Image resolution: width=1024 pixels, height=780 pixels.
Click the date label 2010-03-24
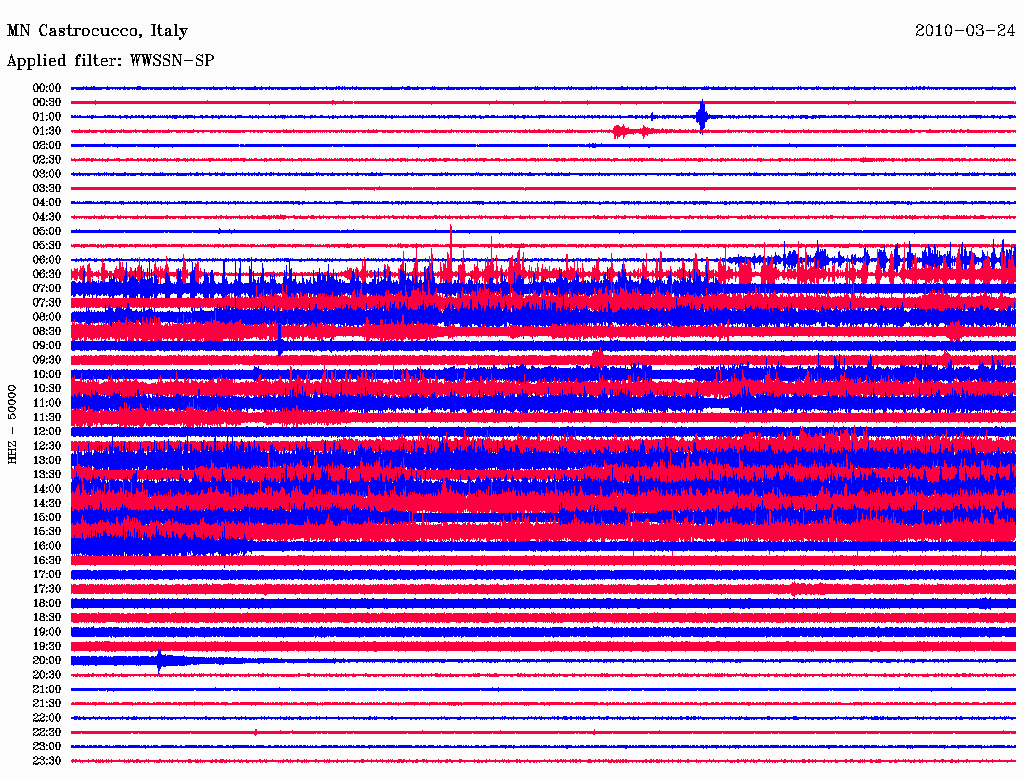[965, 31]
